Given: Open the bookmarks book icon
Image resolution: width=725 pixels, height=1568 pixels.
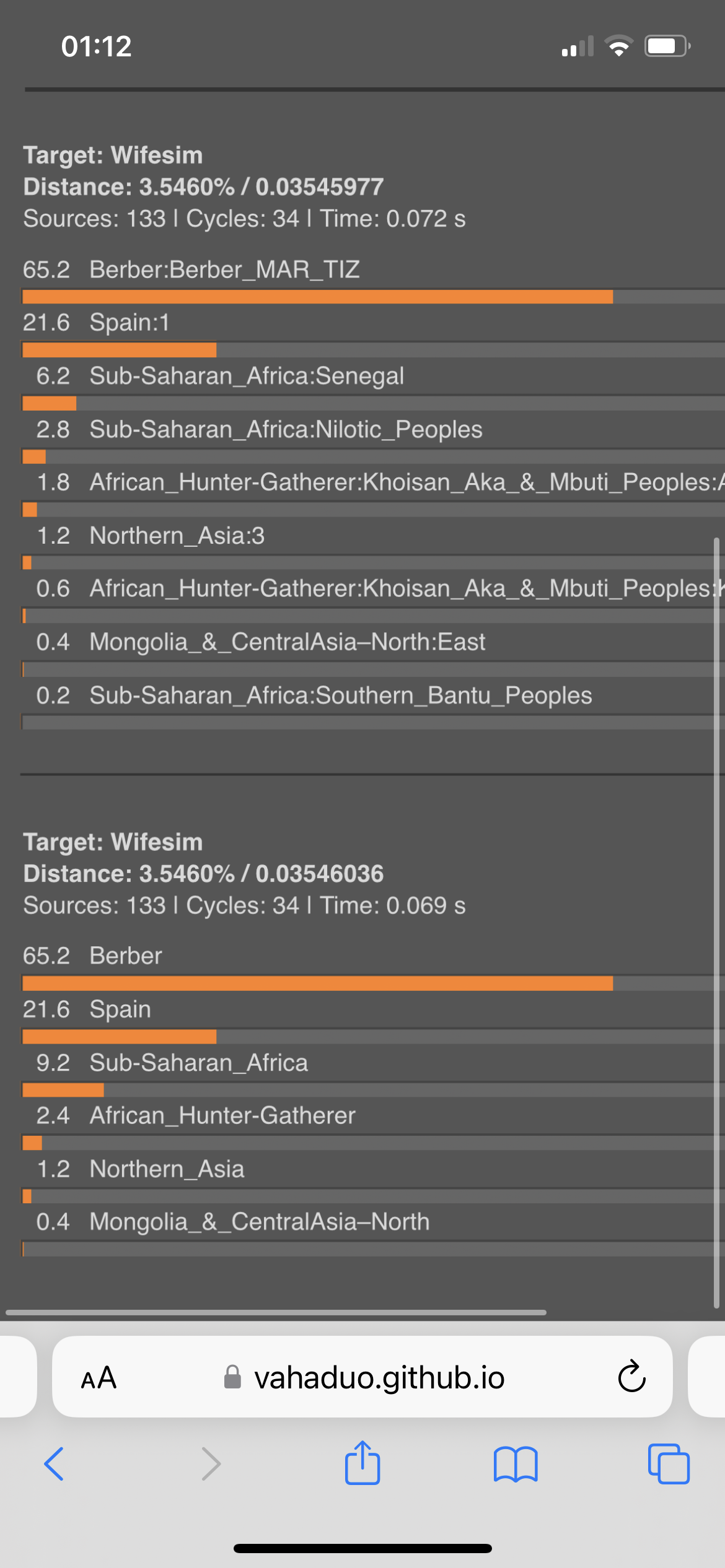Looking at the screenshot, I should point(516,1464).
